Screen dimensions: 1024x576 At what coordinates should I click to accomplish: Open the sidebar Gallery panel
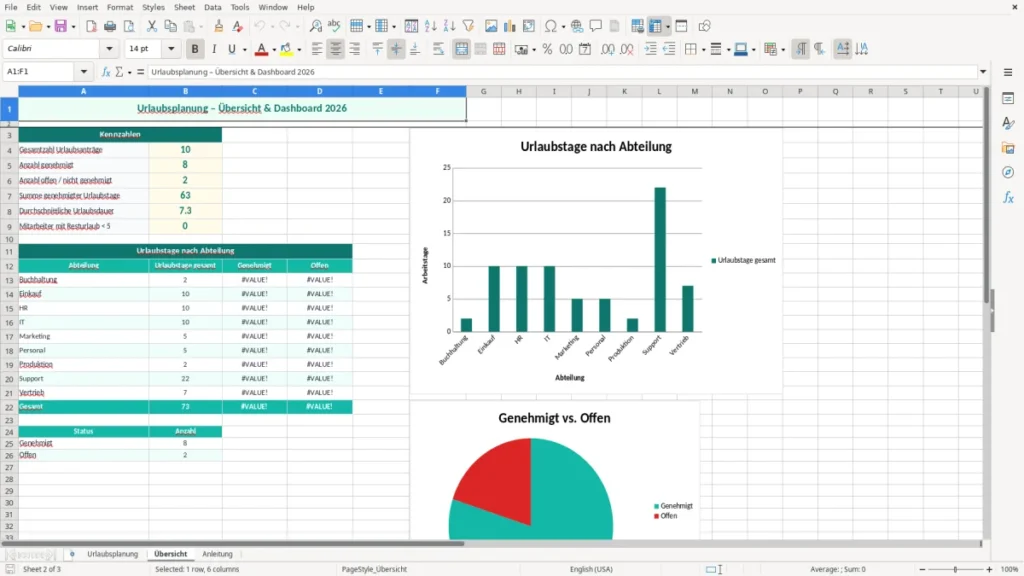1008,148
